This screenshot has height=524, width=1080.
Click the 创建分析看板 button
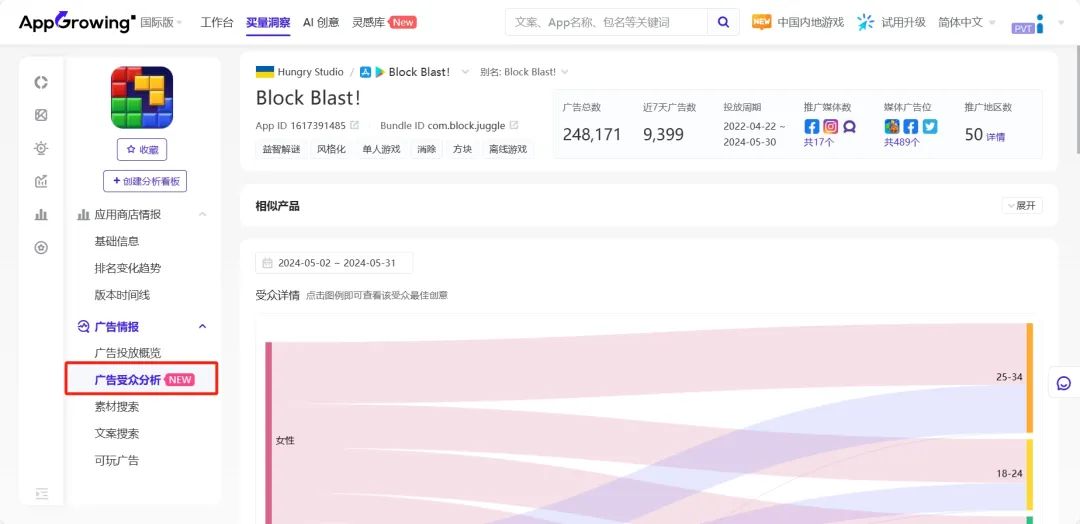coord(145,181)
